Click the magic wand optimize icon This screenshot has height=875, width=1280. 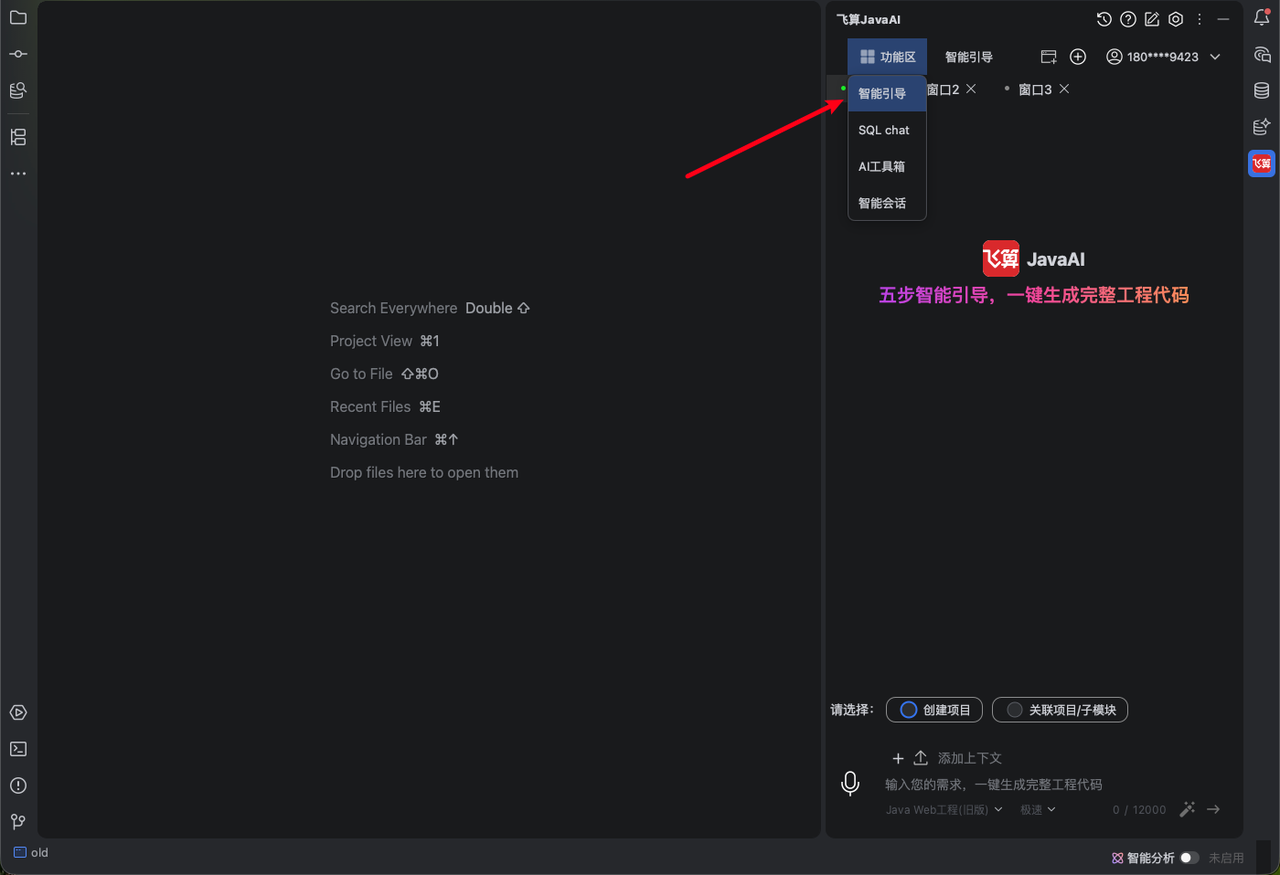pyautogui.click(x=1187, y=809)
